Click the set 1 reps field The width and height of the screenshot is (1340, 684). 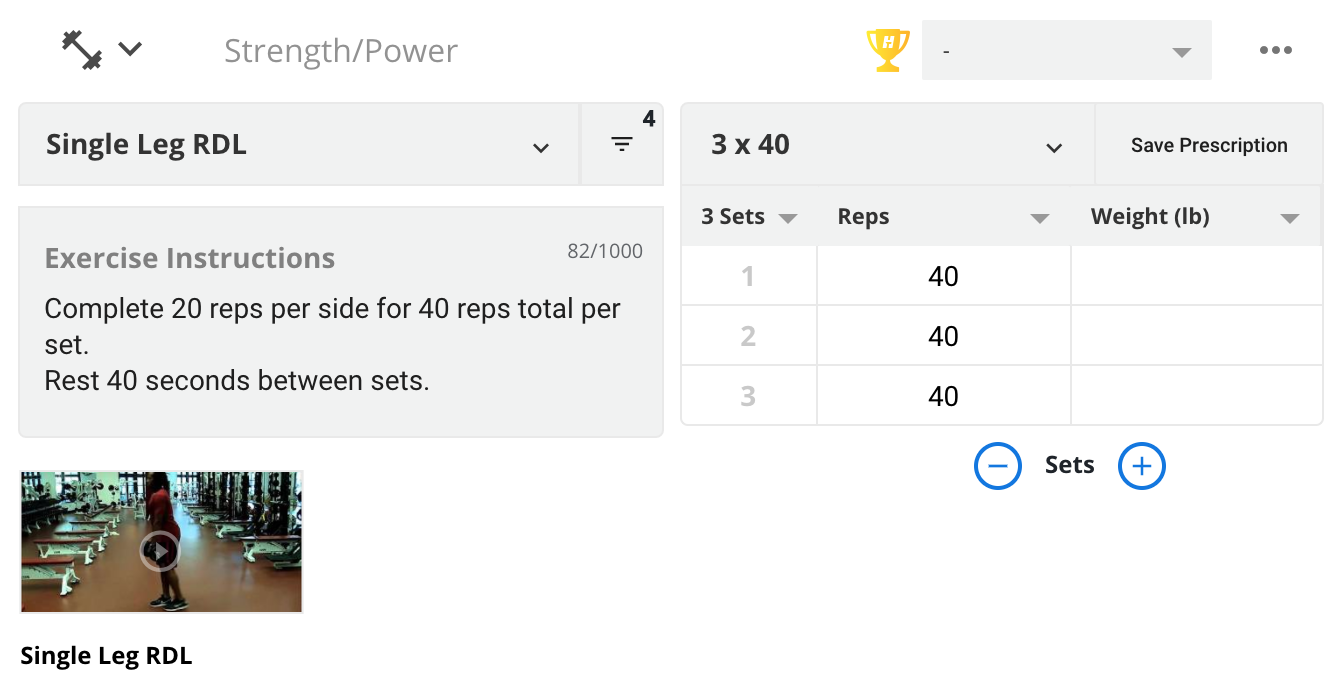coord(943,276)
